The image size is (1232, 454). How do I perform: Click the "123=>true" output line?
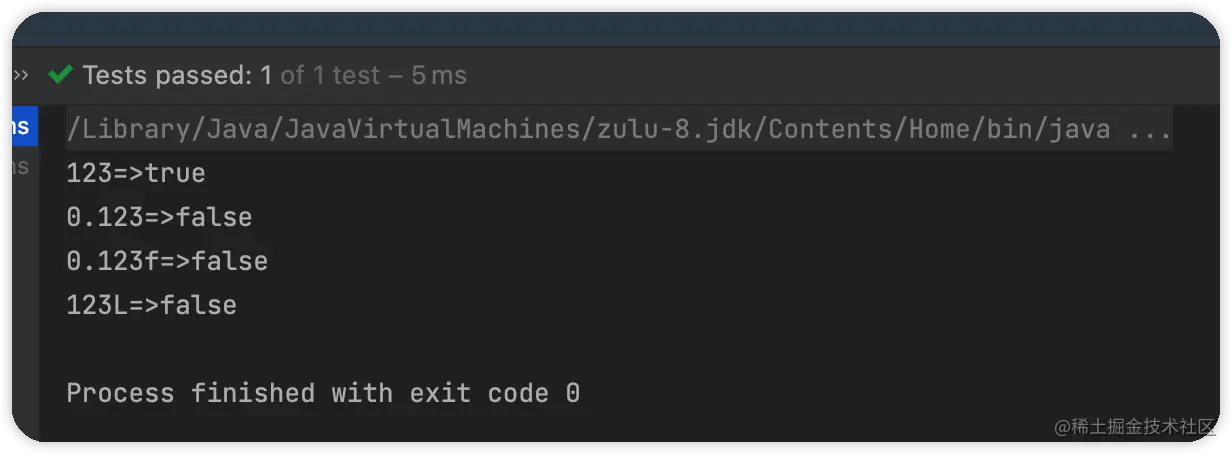[136, 173]
